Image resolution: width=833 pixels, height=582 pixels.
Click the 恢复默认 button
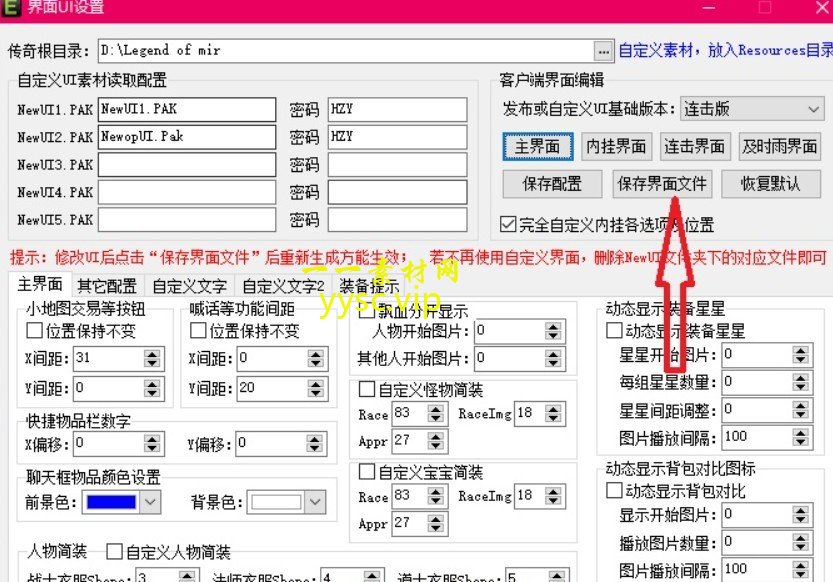point(770,184)
